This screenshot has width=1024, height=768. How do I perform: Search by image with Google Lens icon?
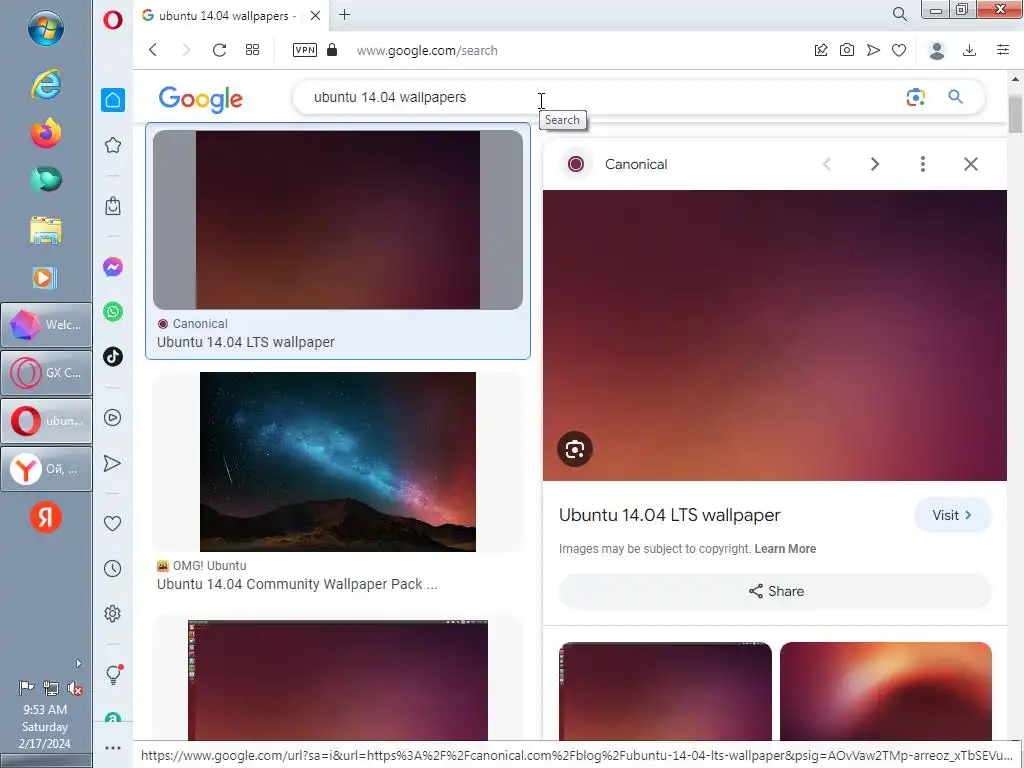pyautogui.click(x=916, y=97)
